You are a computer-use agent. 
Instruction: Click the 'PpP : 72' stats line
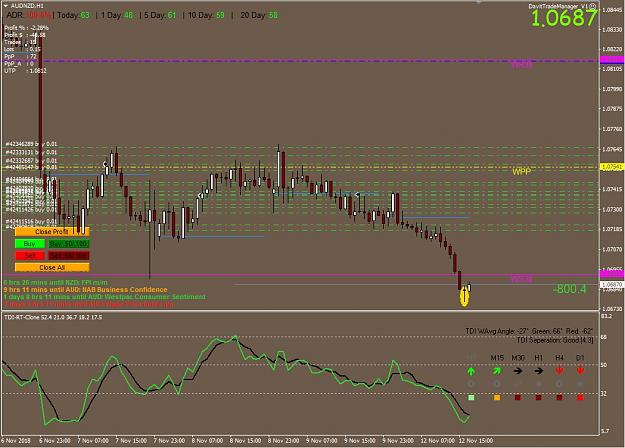point(20,57)
